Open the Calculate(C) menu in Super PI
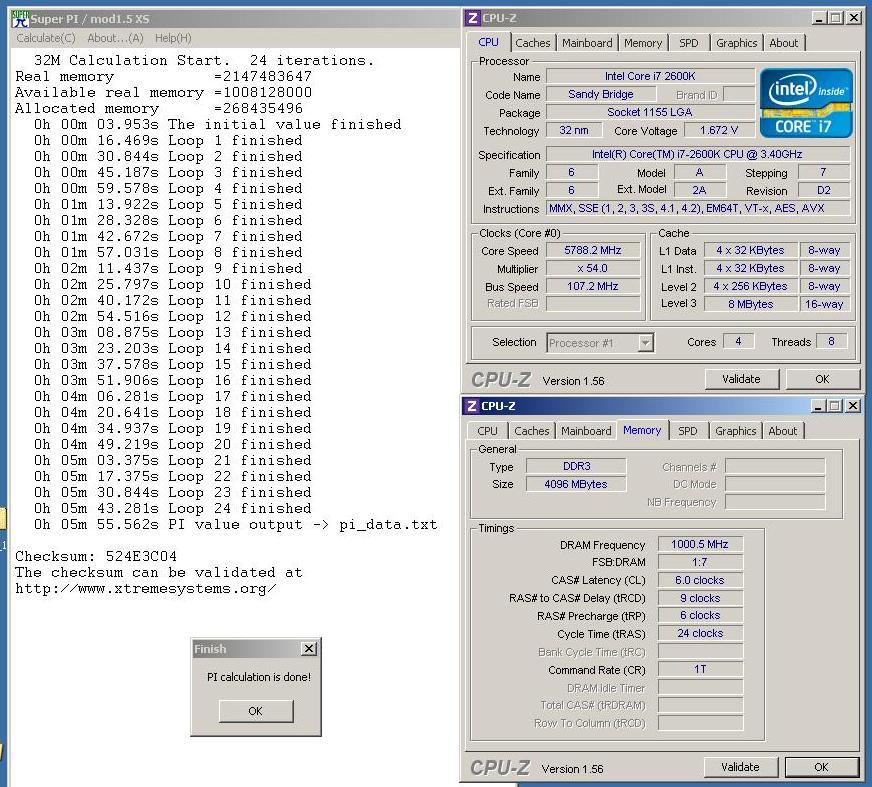Image resolution: width=872 pixels, height=787 pixels. 46,38
